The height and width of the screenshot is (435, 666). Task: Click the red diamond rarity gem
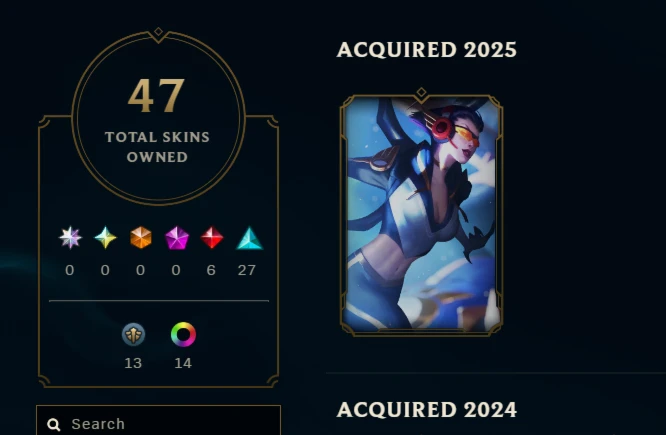pos(212,237)
